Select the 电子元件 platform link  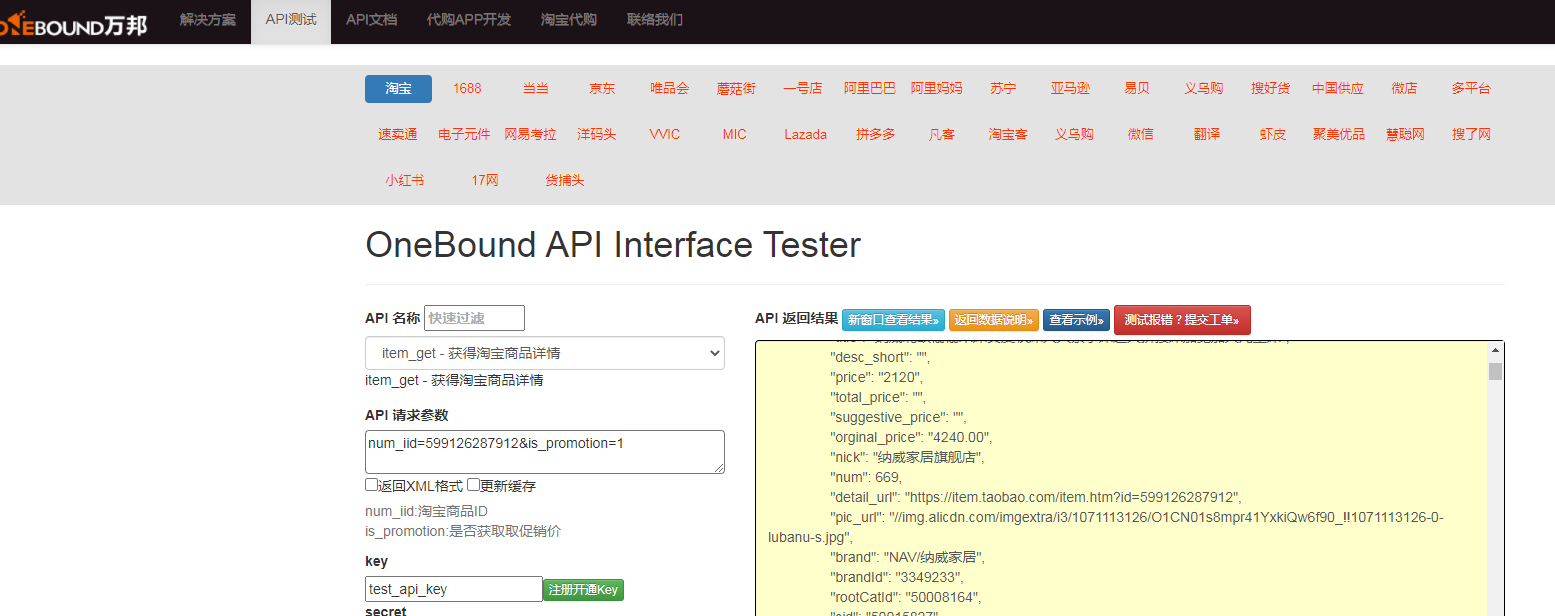[464, 134]
